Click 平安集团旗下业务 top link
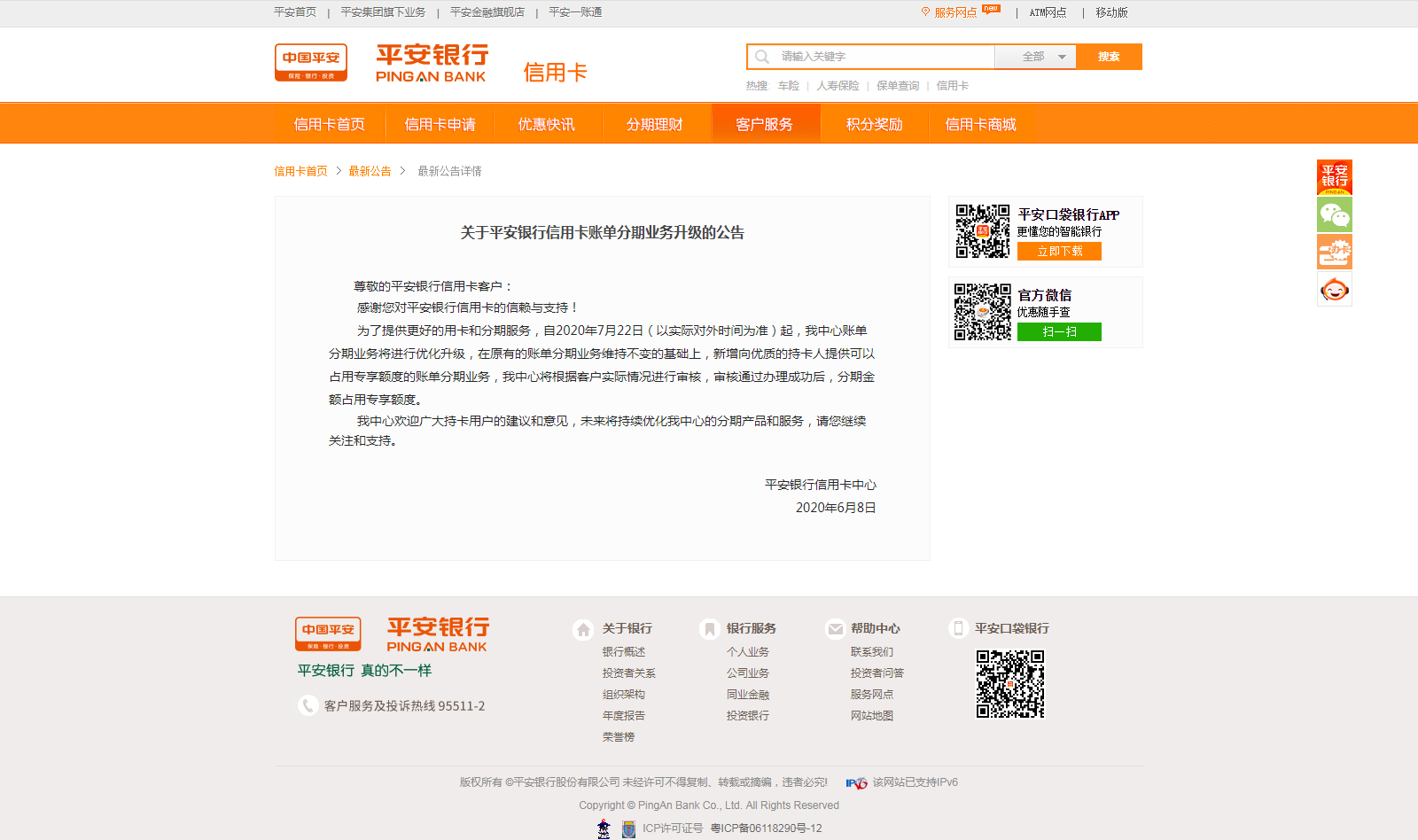Viewport: 1418px width, 840px height. point(383,12)
